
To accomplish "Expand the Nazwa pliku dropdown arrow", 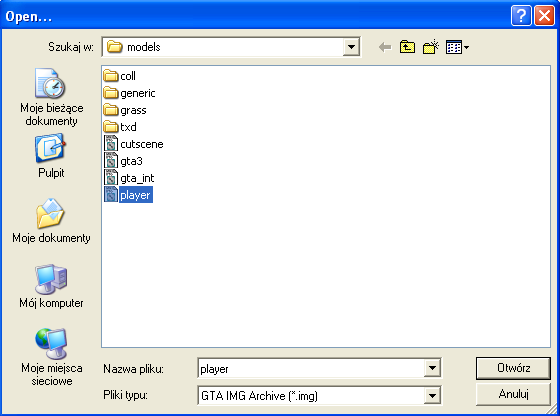I will (432, 368).
